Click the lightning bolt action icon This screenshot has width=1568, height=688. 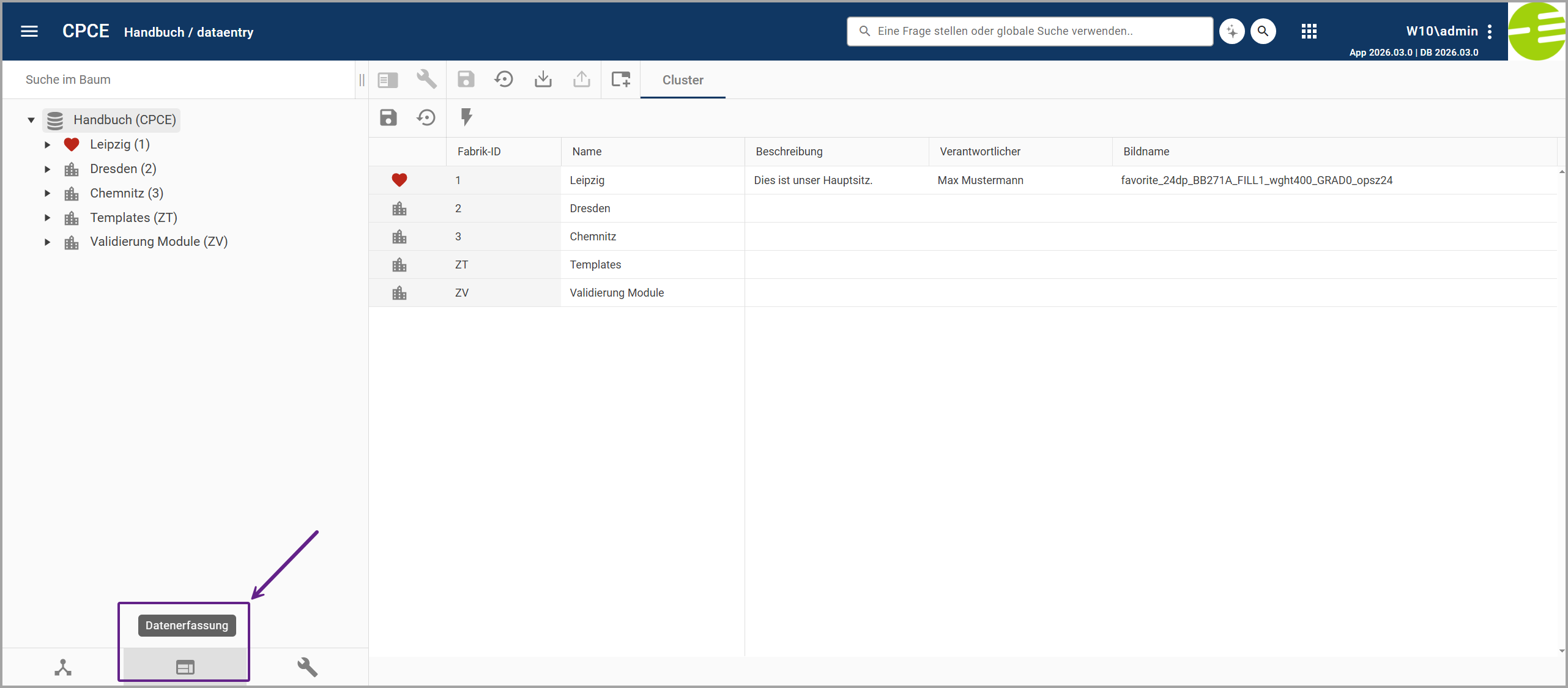pyautogui.click(x=466, y=117)
